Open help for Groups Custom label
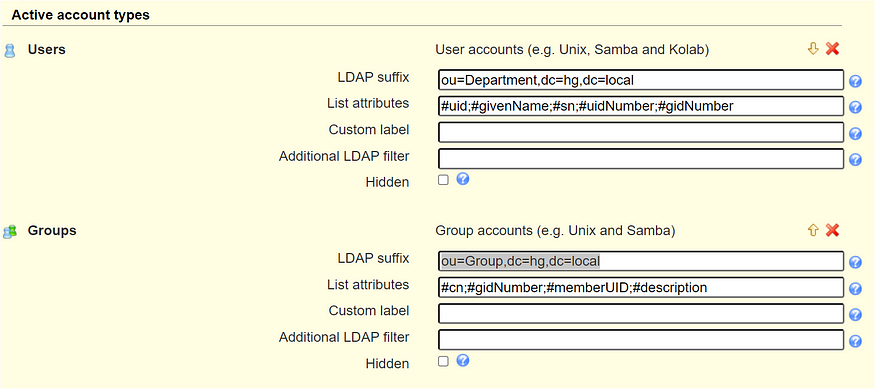The height and width of the screenshot is (389, 875). tap(855, 315)
